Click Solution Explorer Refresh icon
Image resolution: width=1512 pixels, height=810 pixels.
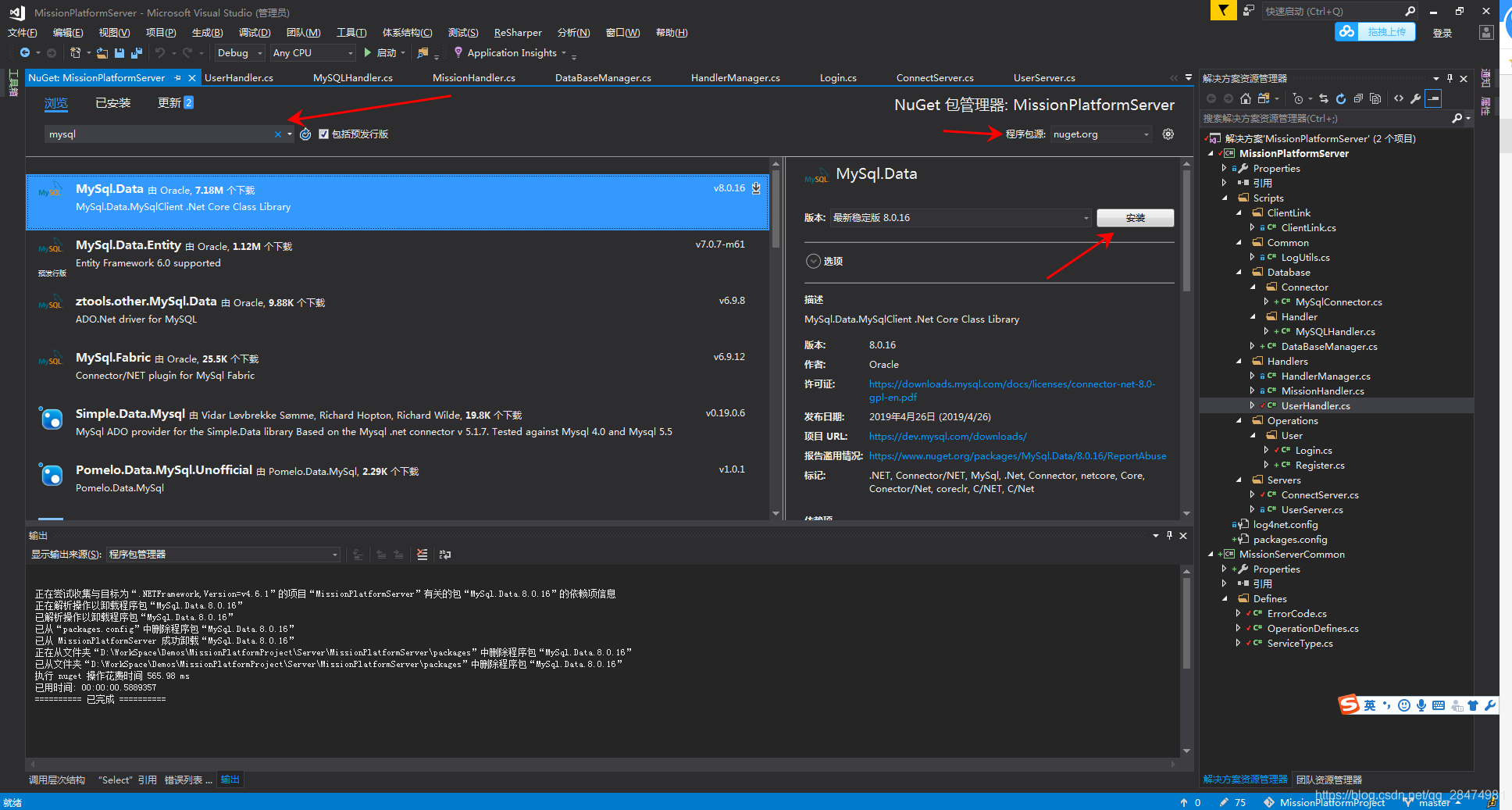pos(1341,98)
